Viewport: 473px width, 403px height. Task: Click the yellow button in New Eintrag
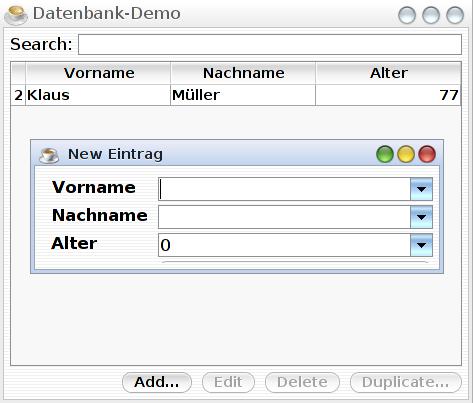point(406,154)
